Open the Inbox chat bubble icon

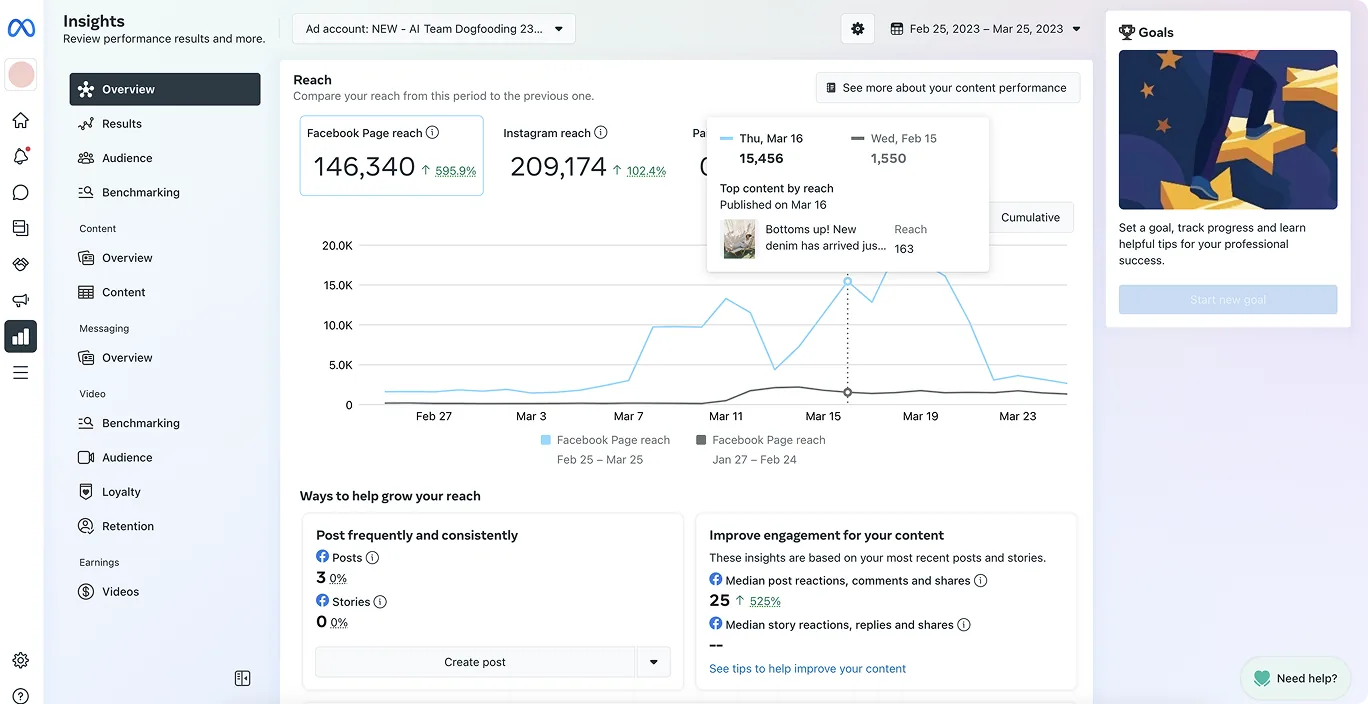click(20, 193)
